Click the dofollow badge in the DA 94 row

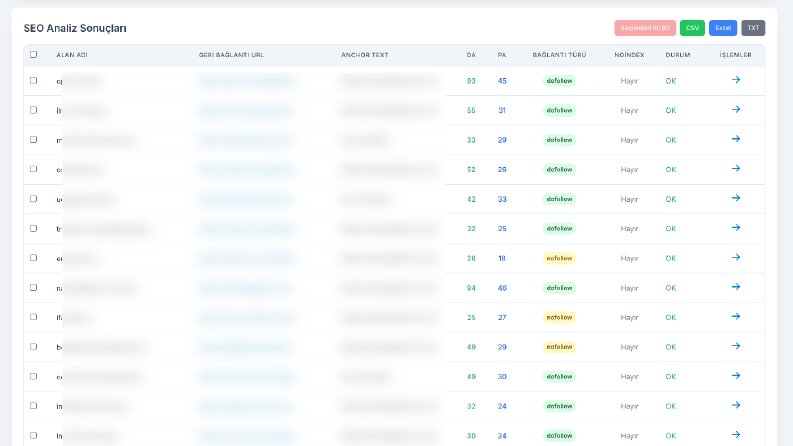tap(559, 288)
